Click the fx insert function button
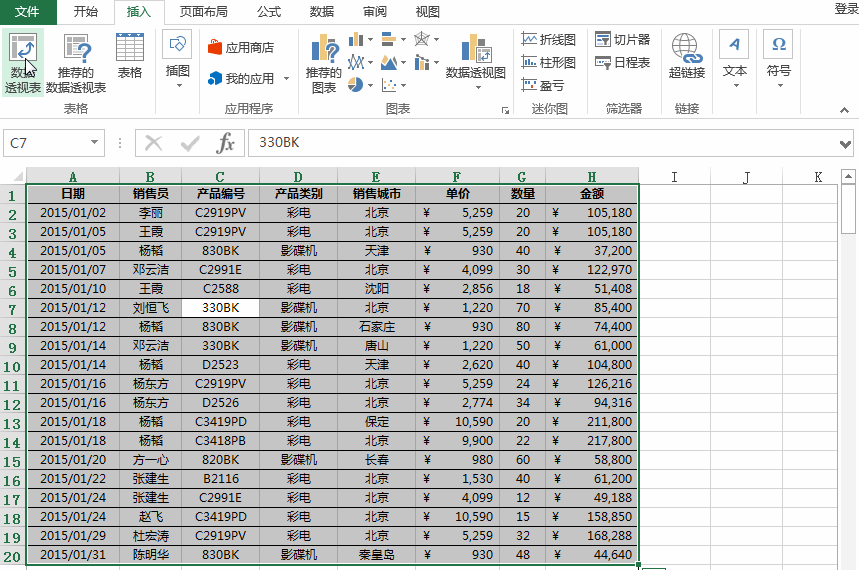 (x=225, y=144)
